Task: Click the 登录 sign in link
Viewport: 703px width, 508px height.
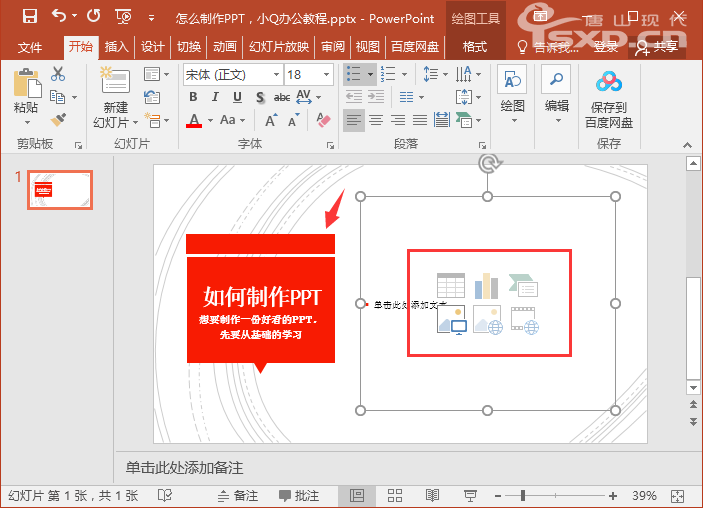Action: tap(606, 47)
